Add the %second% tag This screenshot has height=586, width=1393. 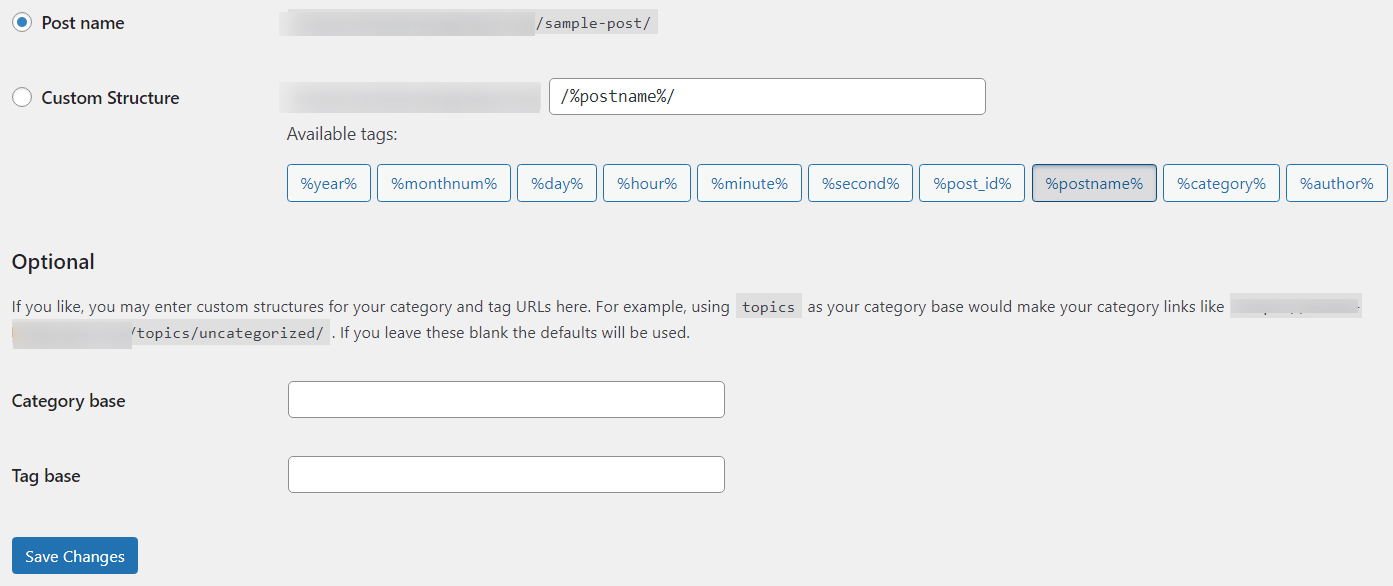(x=859, y=182)
